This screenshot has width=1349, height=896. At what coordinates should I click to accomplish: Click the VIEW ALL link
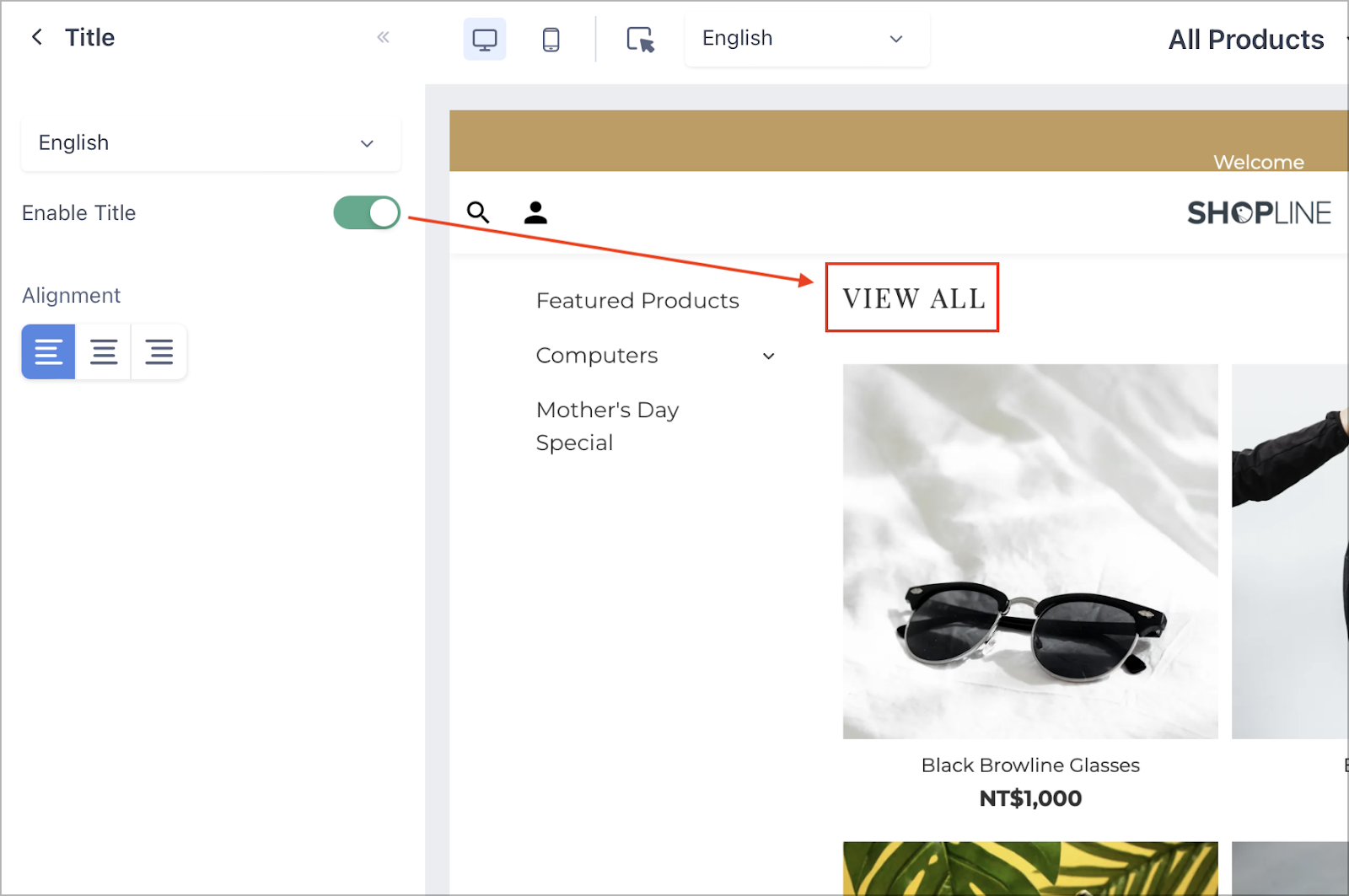[x=911, y=298]
